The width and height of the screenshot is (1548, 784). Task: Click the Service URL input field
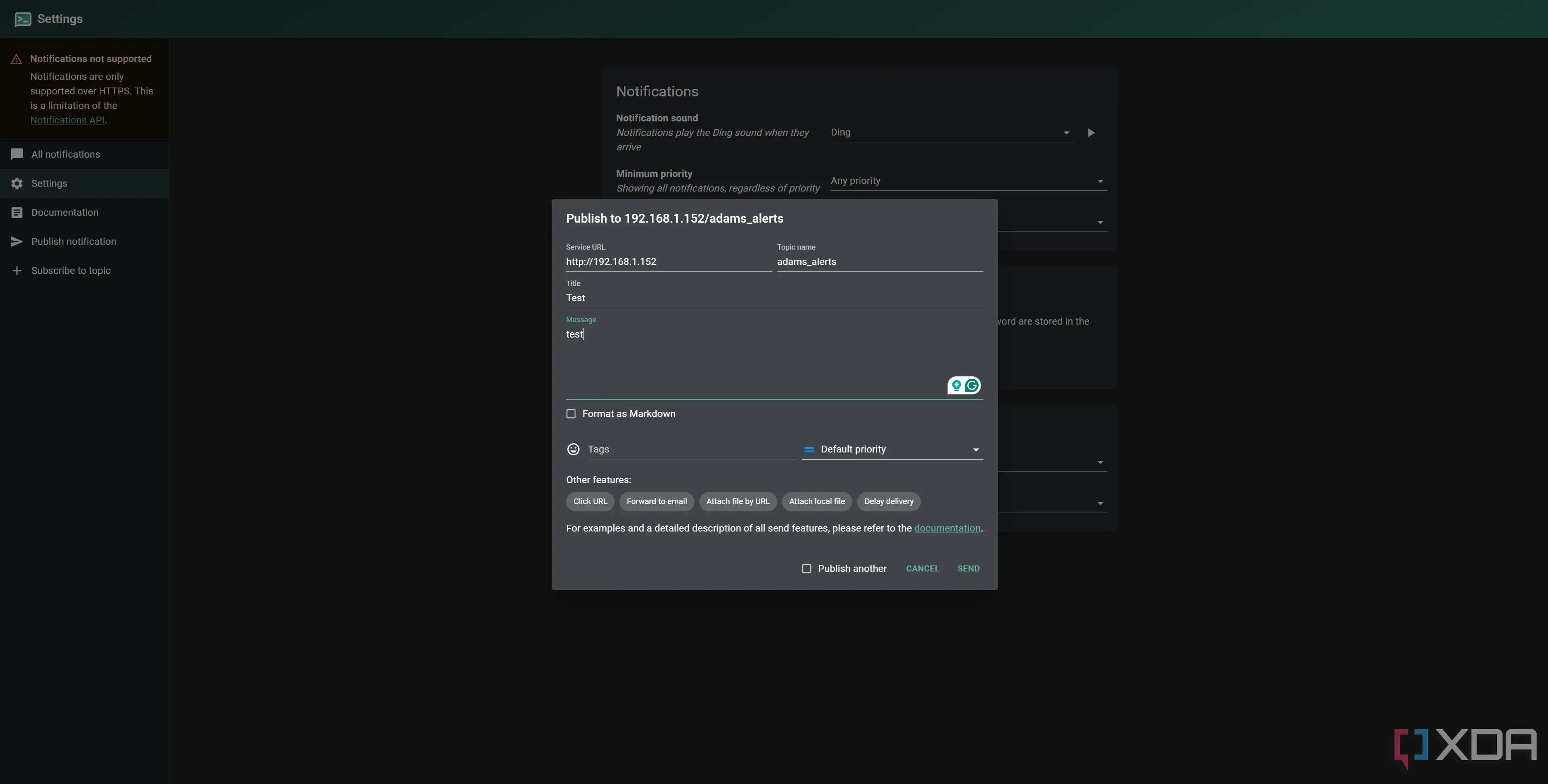pyautogui.click(x=669, y=262)
